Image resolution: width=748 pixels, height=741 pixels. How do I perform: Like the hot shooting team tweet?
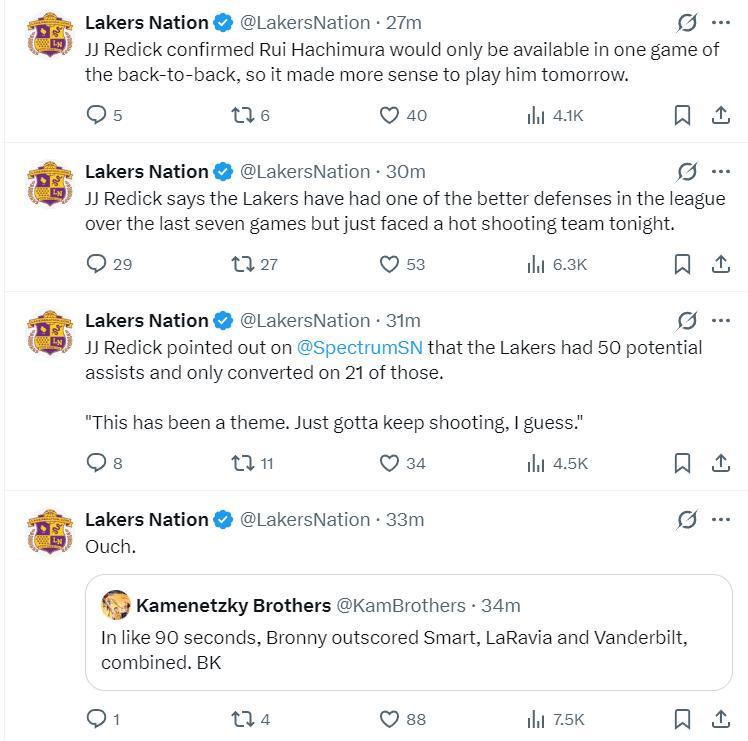pyautogui.click(x=390, y=264)
